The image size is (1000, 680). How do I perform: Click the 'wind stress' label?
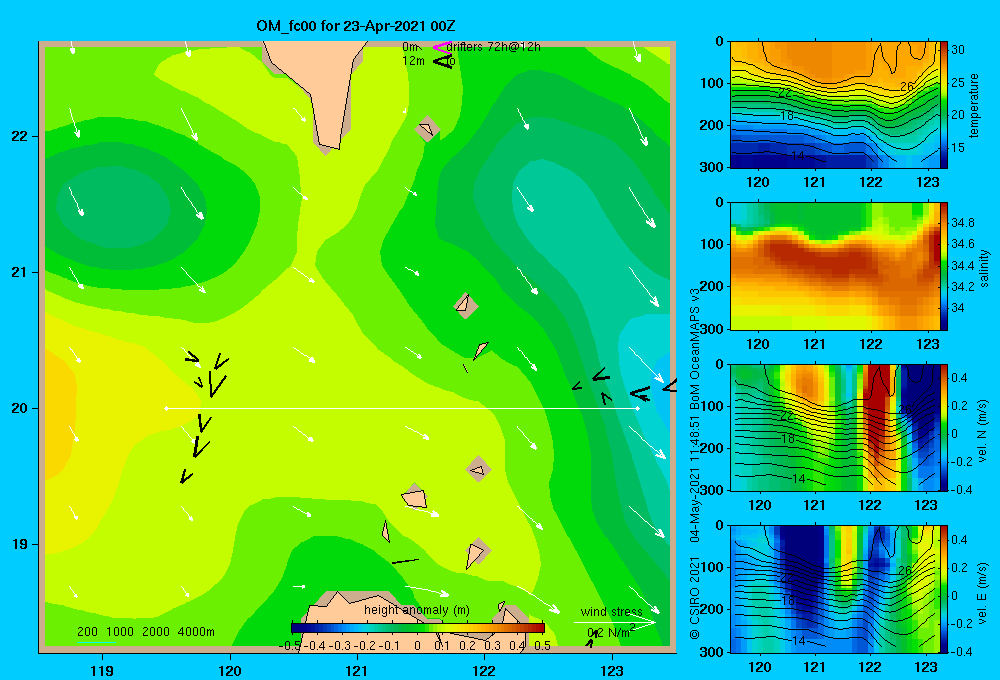(611, 611)
